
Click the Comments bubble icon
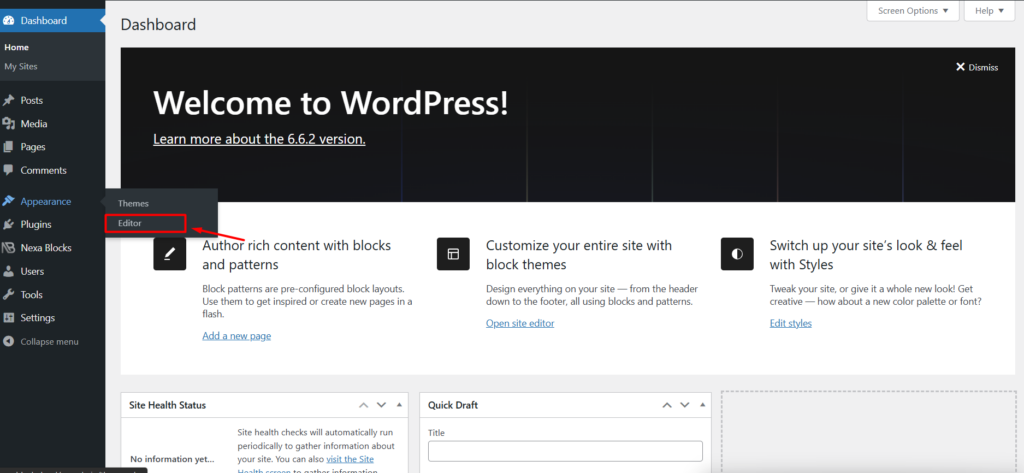tap(9, 170)
